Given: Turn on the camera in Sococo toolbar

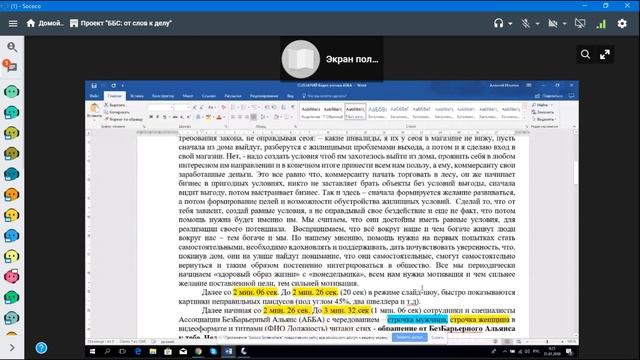Looking at the screenshot, I should pyautogui.click(x=553, y=23).
